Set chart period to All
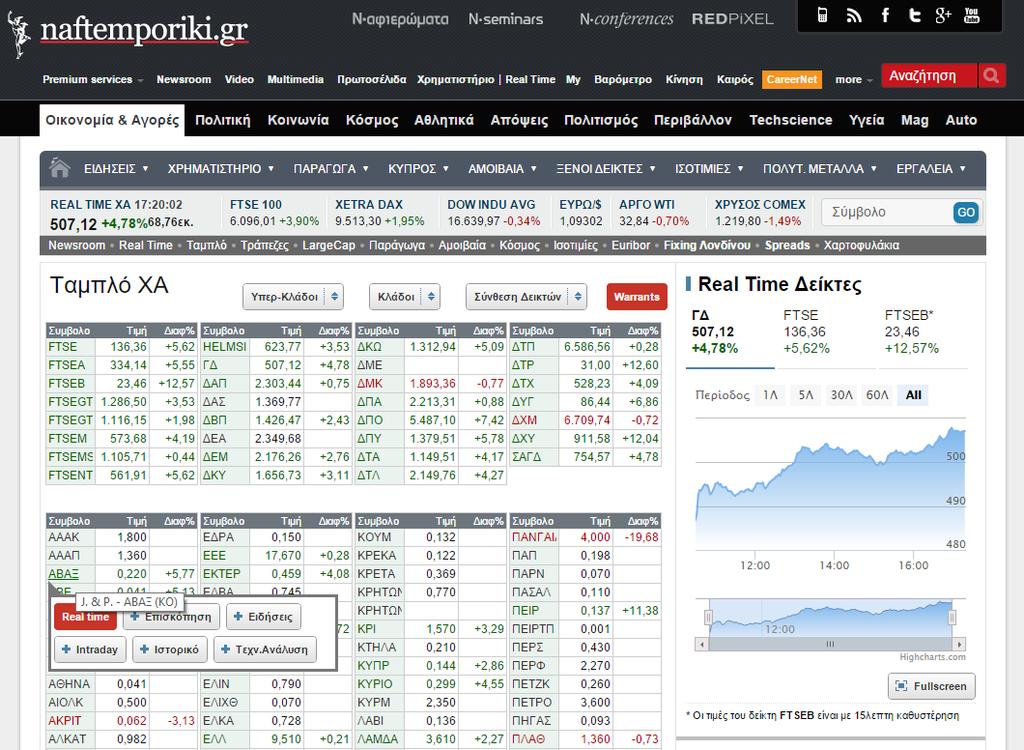This screenshot has width=1024, height=750. pyautogui.click(x=913, y=395)
